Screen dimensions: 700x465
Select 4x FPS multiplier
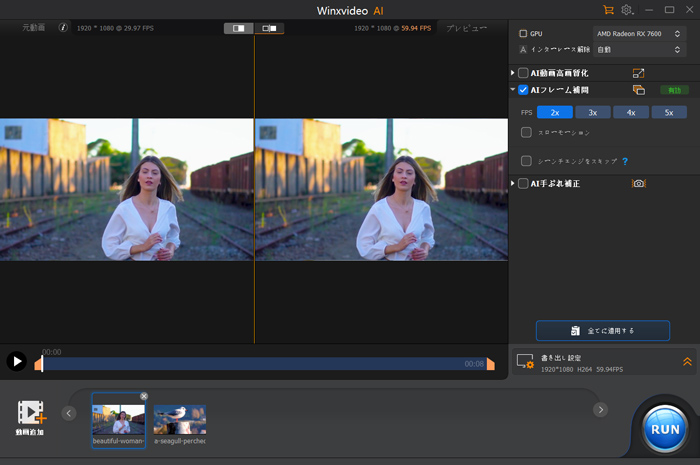pos(631,112)
